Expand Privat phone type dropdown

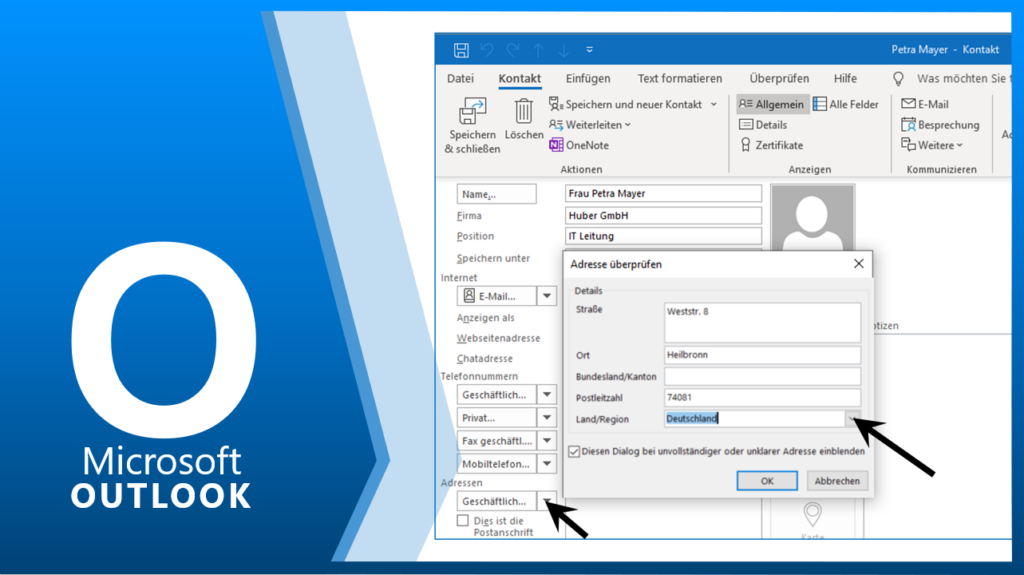point(547,418)
